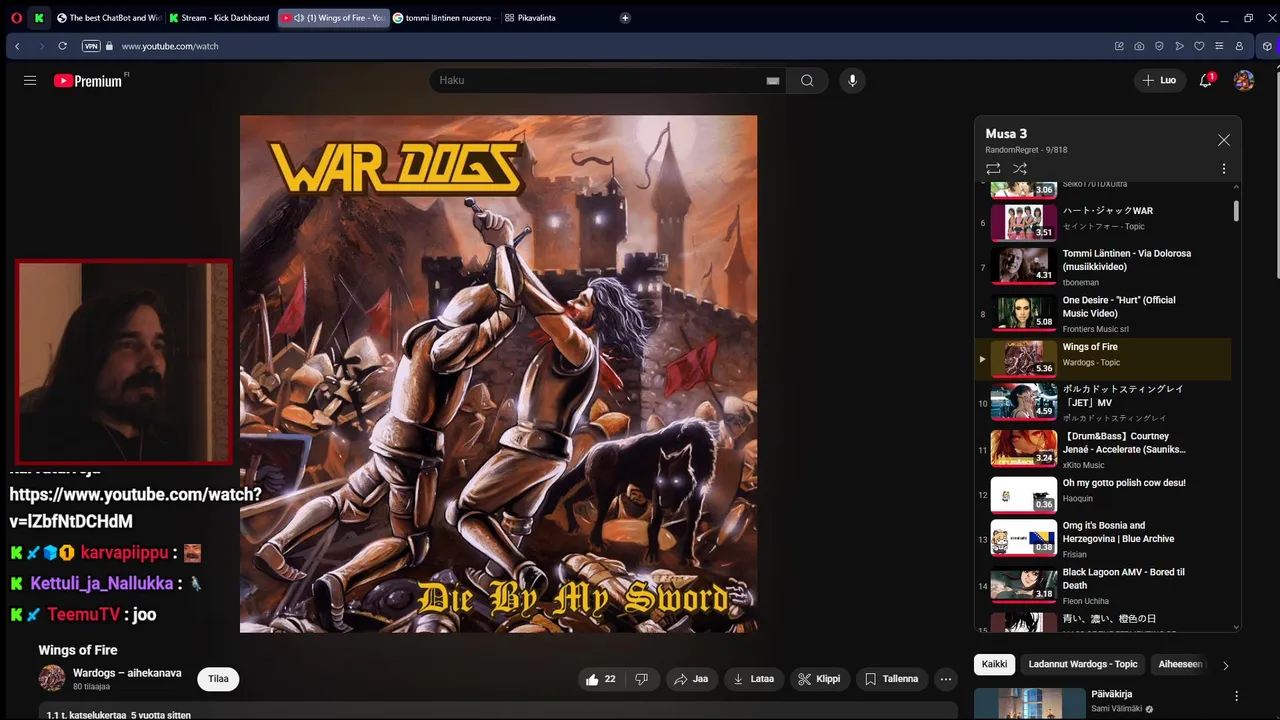Open the ad blocker shield icon
Viewport: 1280px width, 720px height.
1159,46
